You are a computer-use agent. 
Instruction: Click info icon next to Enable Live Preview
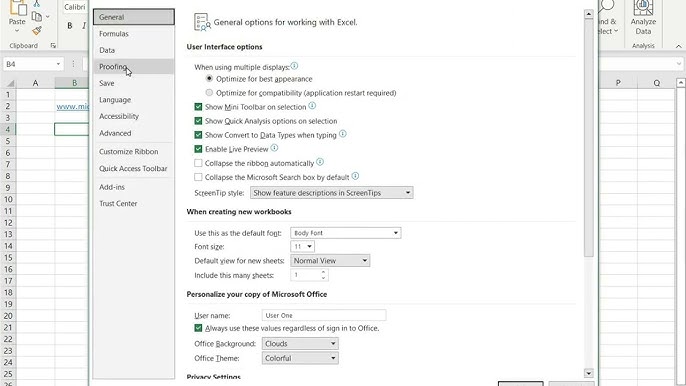[x=274, y=148]
